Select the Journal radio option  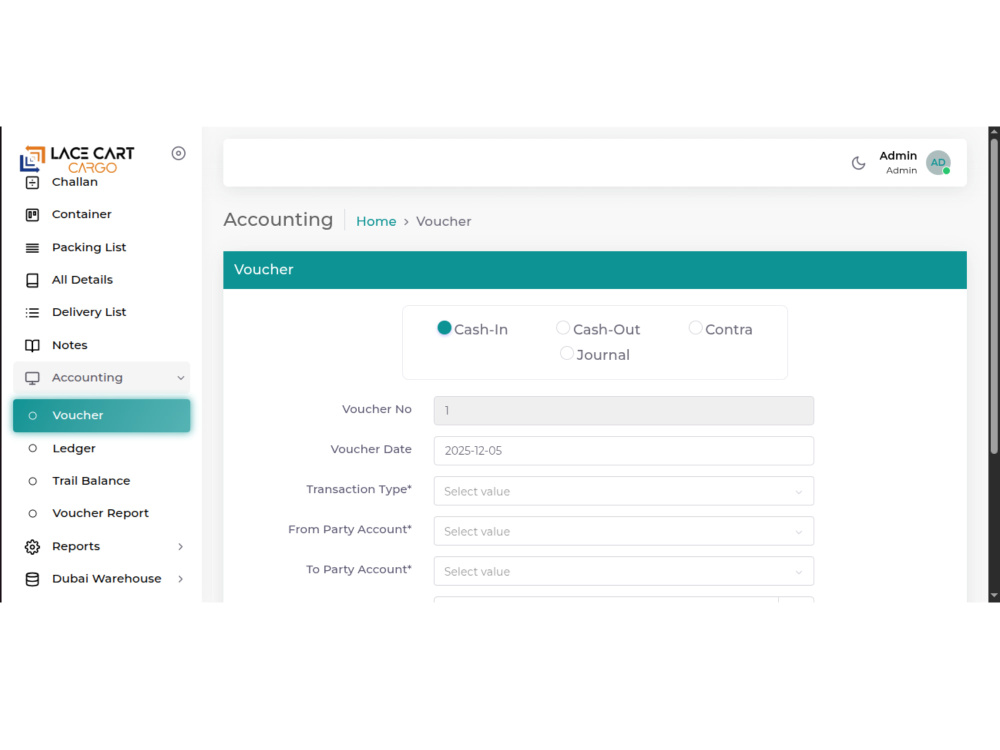[x=567, y=353]
